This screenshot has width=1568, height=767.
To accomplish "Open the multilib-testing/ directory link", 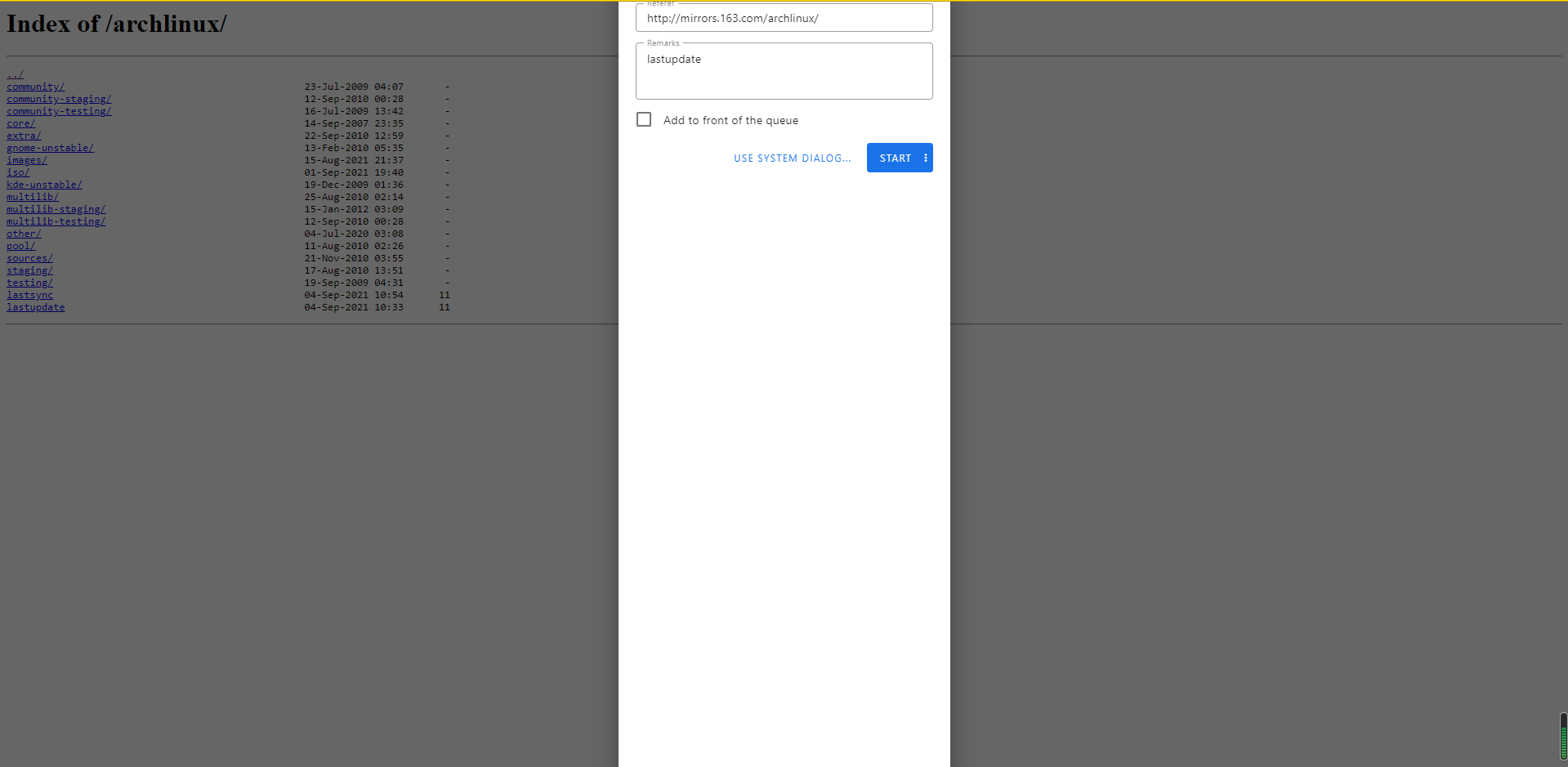I will tap(56, 221).
